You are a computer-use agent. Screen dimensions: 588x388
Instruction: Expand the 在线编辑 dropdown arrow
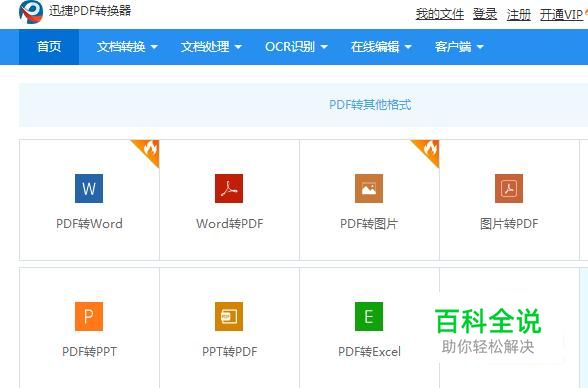[x=408, y=47]
